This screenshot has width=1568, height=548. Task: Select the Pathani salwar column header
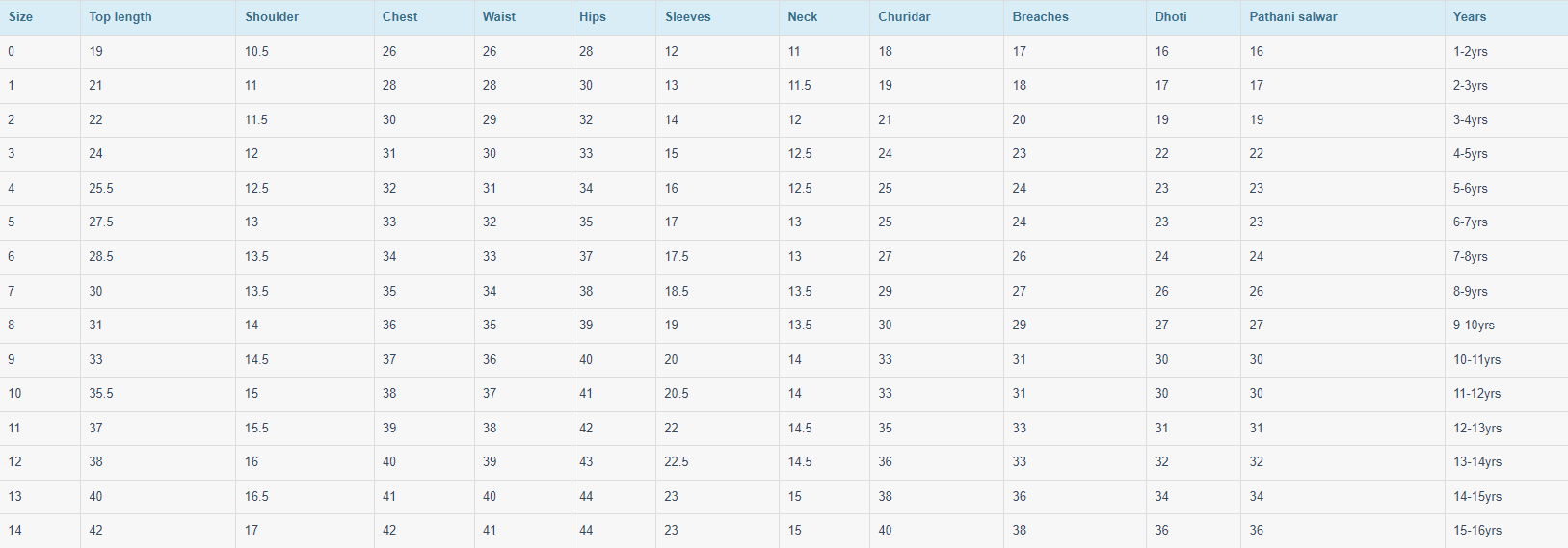[1293, 17]
